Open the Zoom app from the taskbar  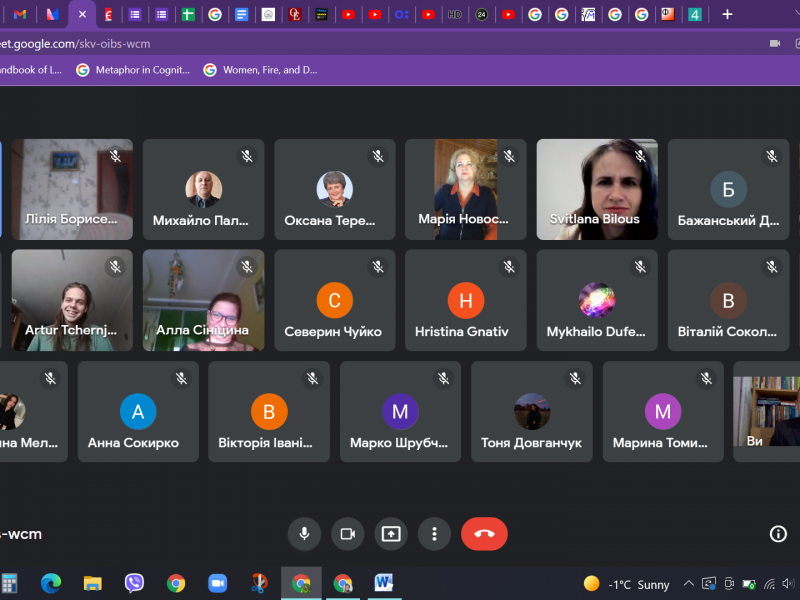217,583
